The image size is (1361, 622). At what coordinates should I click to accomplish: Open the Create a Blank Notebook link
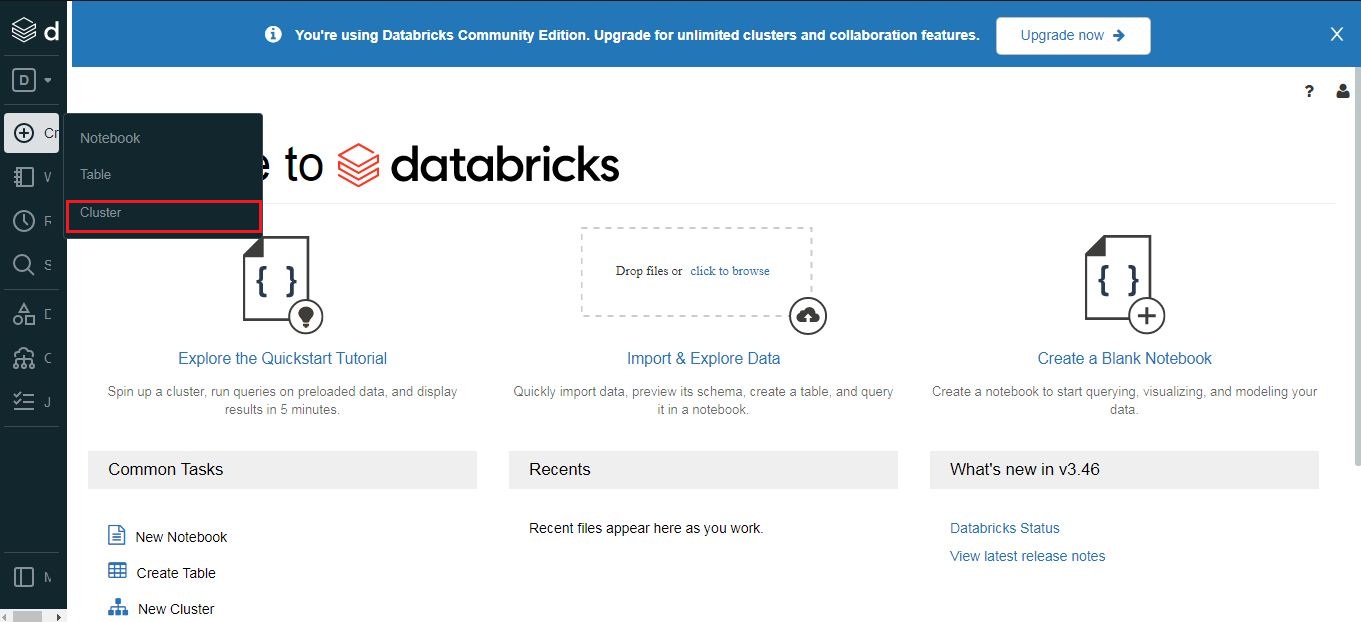click(1124, 358)
